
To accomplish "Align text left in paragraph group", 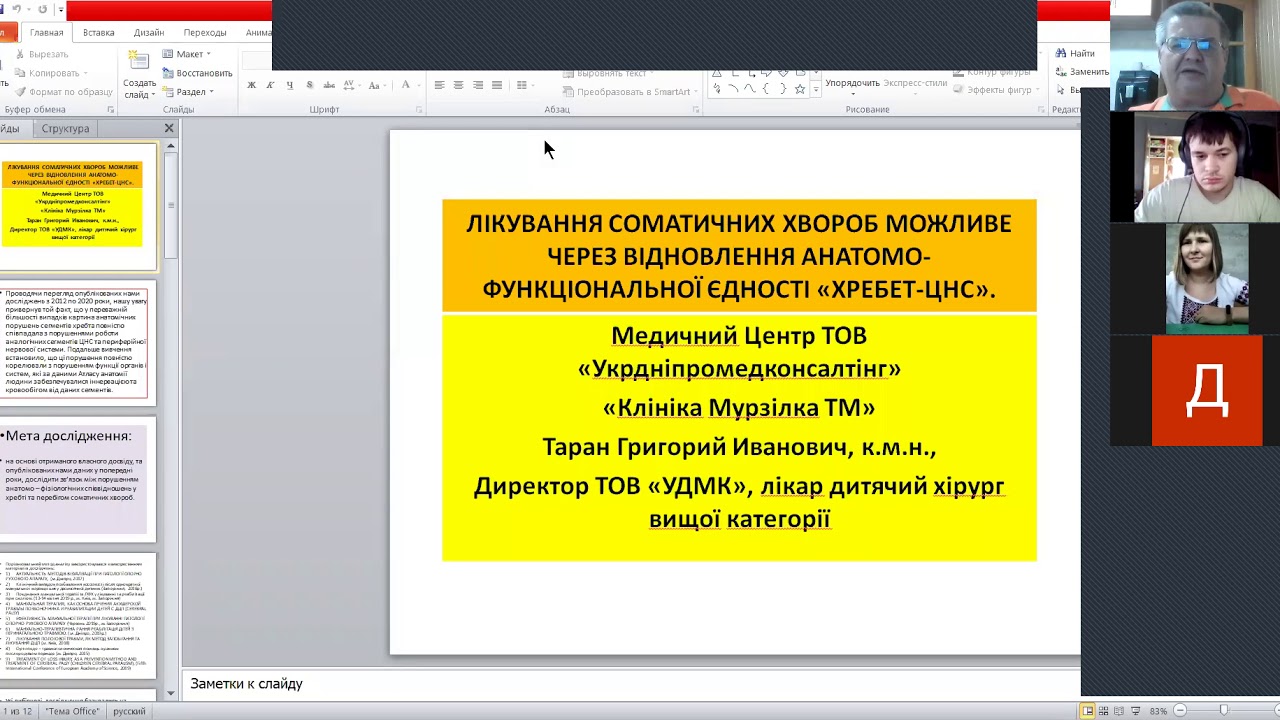I will pyautogui.click(x=439, y=85).
